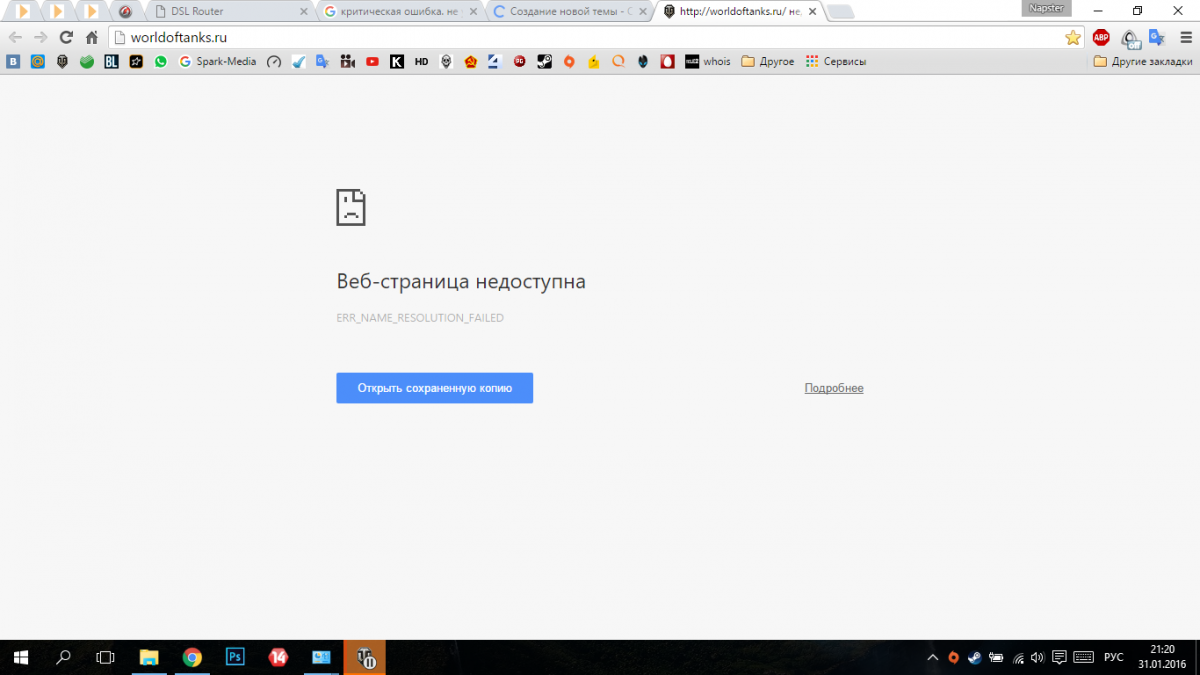The height and width of the screenshot is (675, 1200).
Task: Toggle the extension showing off badge
Action: tap(1130, 38)
